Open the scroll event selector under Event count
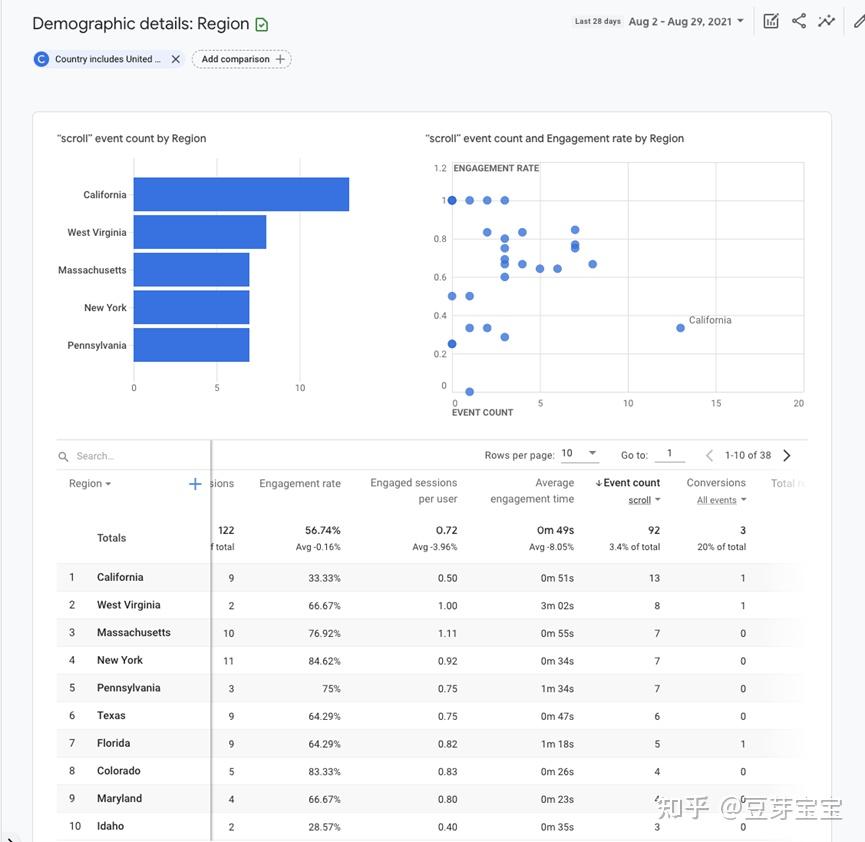 click(x=645, y=499)
